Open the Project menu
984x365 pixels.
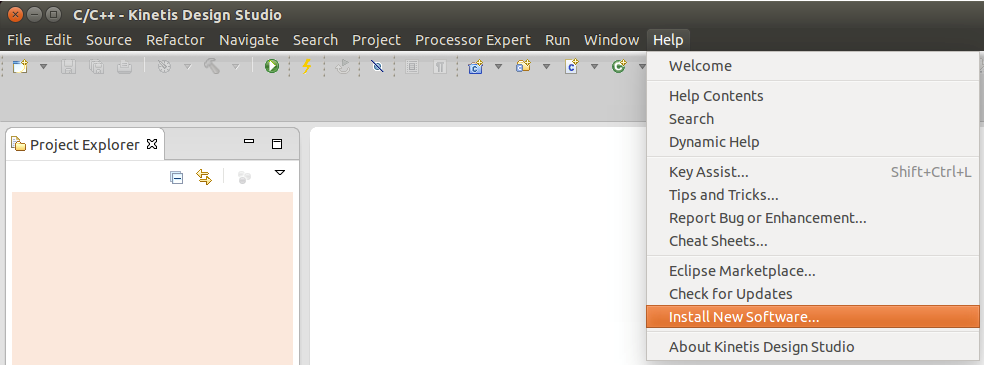[376, 40]
